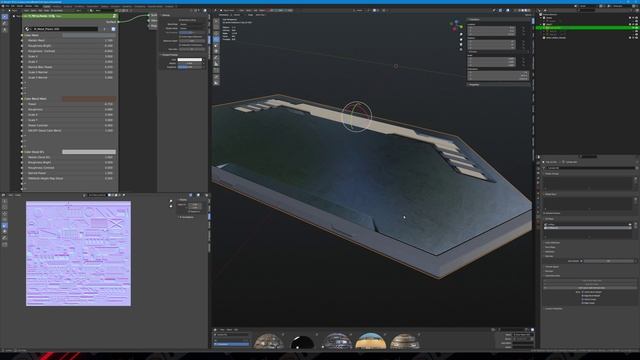Select the top tool icon in 3D viewport toolbar

coord(216,21)
